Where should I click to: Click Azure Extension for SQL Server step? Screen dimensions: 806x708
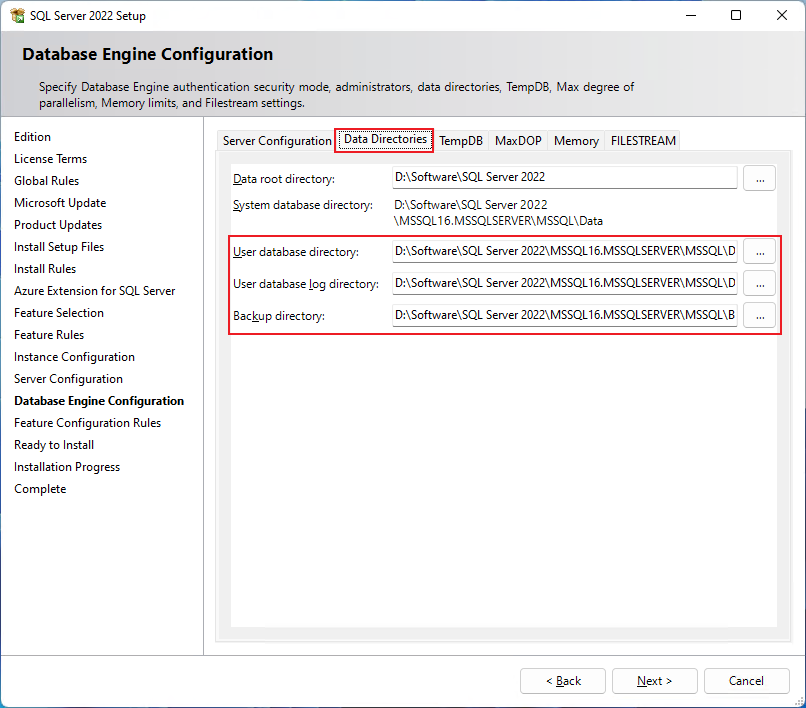(x=95, y=291)
